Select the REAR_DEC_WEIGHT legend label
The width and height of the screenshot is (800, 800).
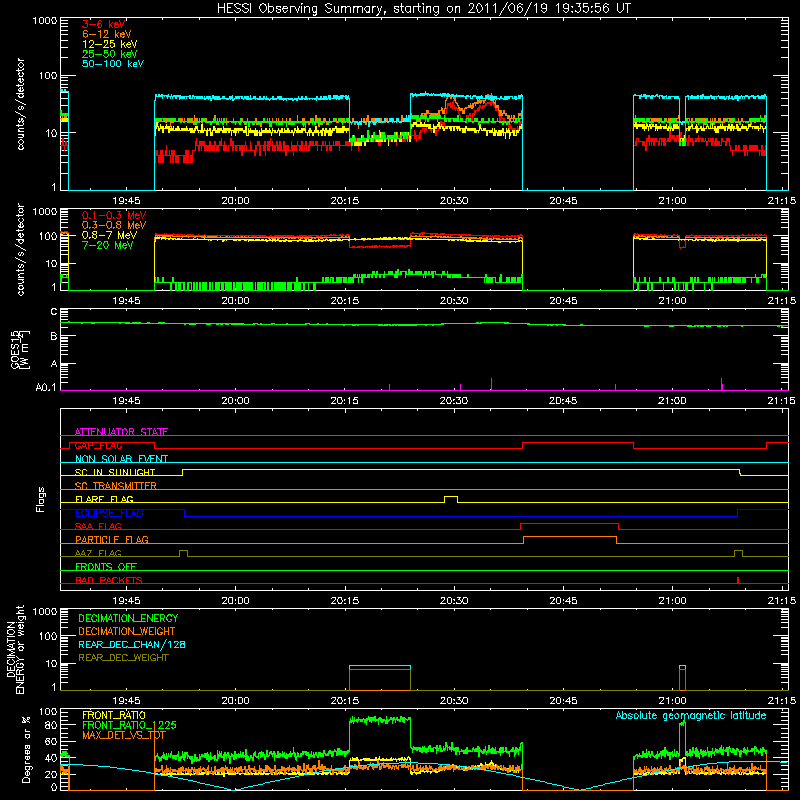pyautogui.click(x=123, y=658)
